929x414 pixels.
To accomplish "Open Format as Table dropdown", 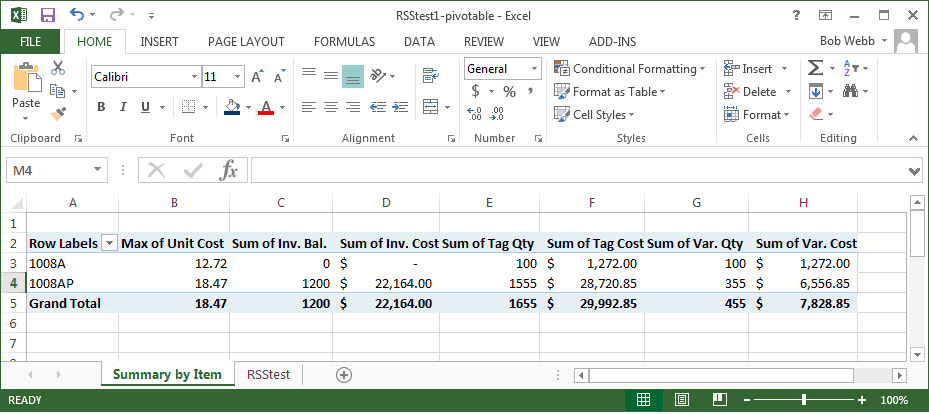I will click(x=610, y=91).
